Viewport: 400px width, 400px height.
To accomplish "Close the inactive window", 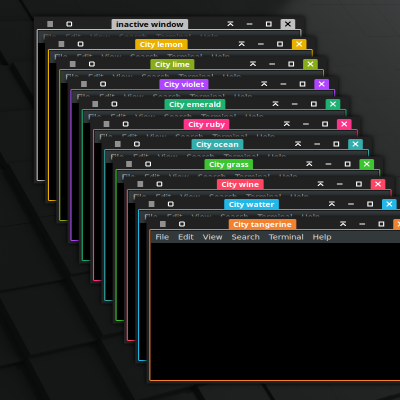I will click(x=288, y=24).
